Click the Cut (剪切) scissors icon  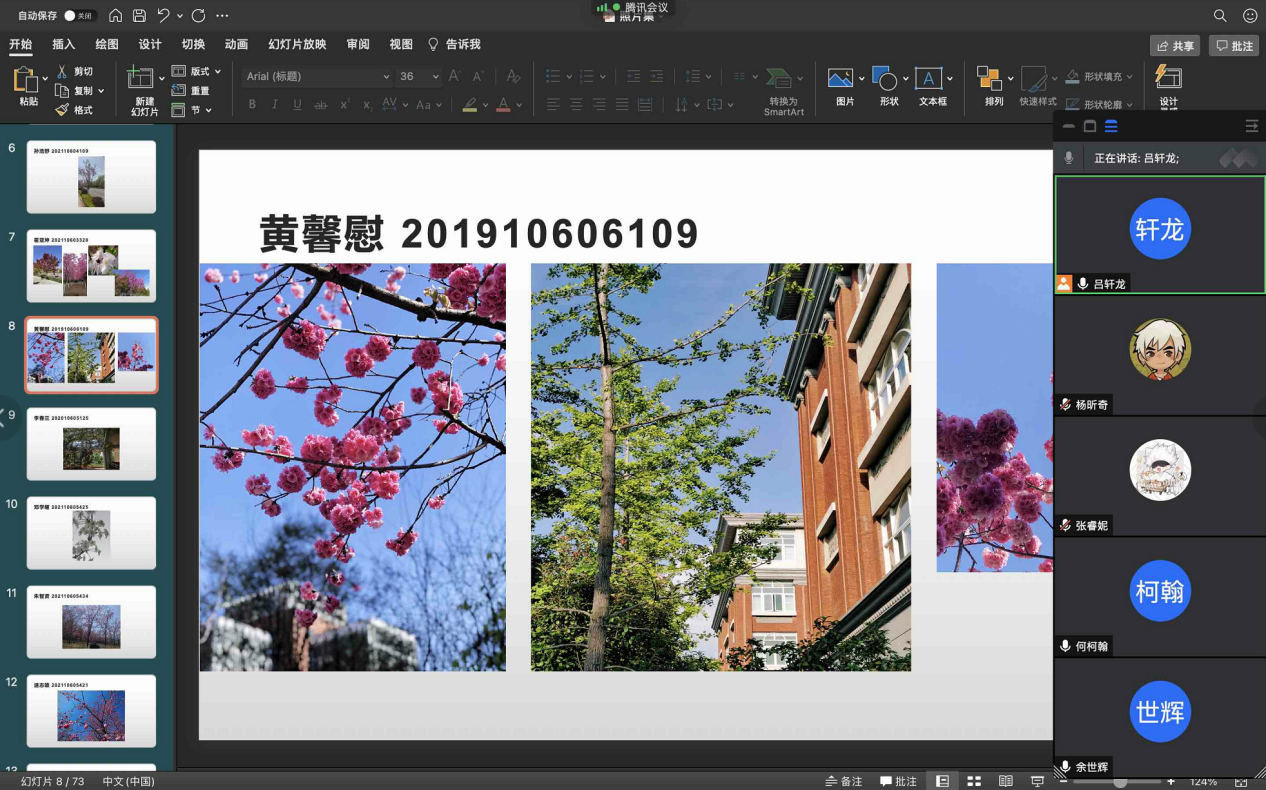[62, 72]
